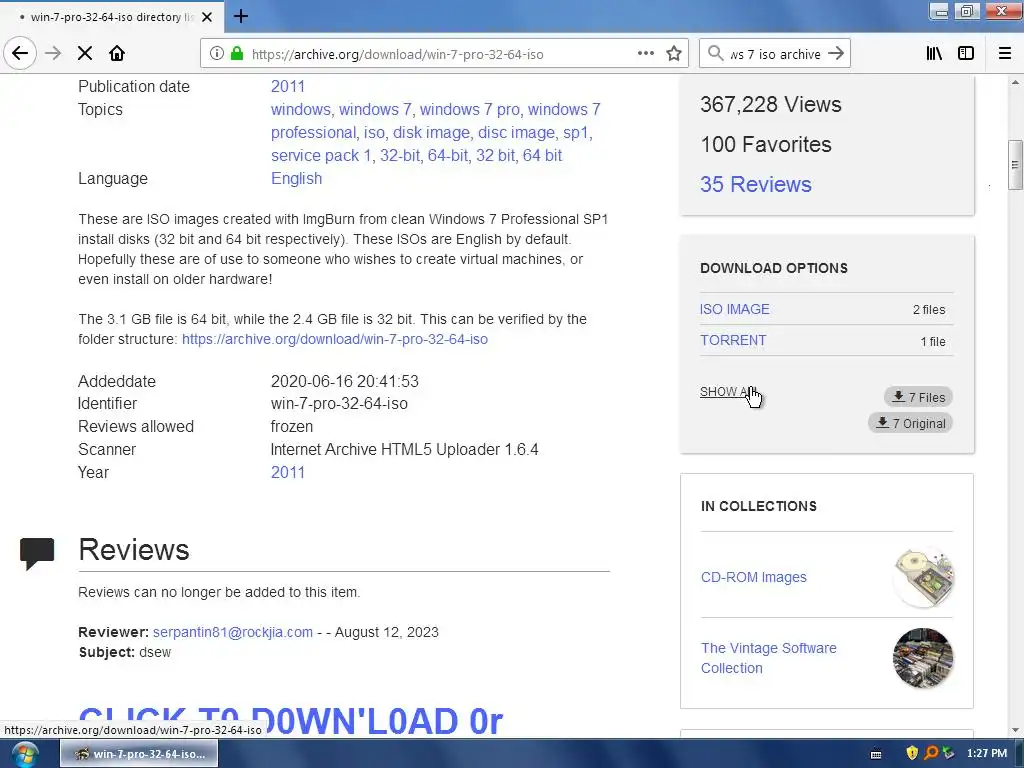Click the Windows Start orb
1024x768 pixels.
tap(24, 754)
